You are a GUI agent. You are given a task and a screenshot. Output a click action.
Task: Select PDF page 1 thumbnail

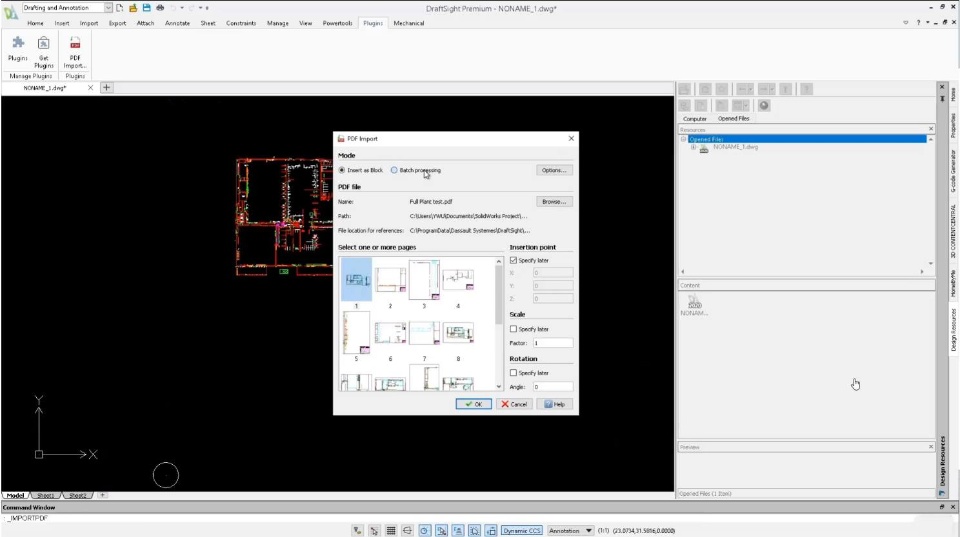(356, 279)
